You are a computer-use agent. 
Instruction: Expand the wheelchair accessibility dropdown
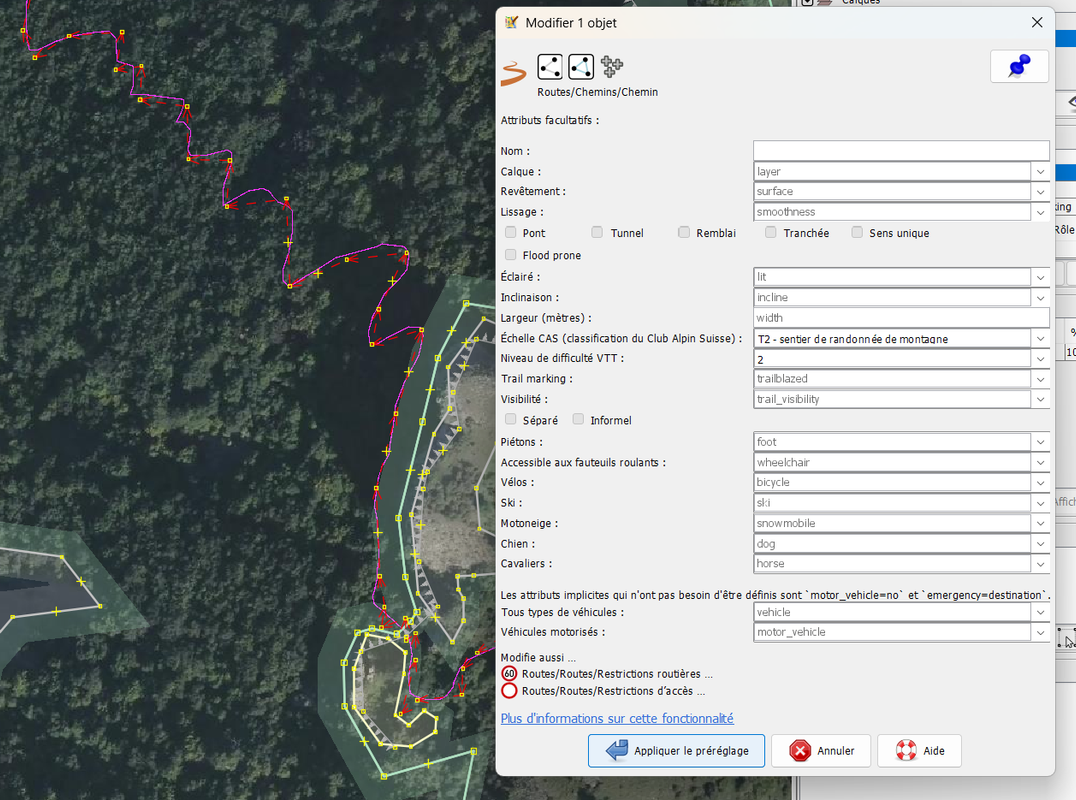1040,462
